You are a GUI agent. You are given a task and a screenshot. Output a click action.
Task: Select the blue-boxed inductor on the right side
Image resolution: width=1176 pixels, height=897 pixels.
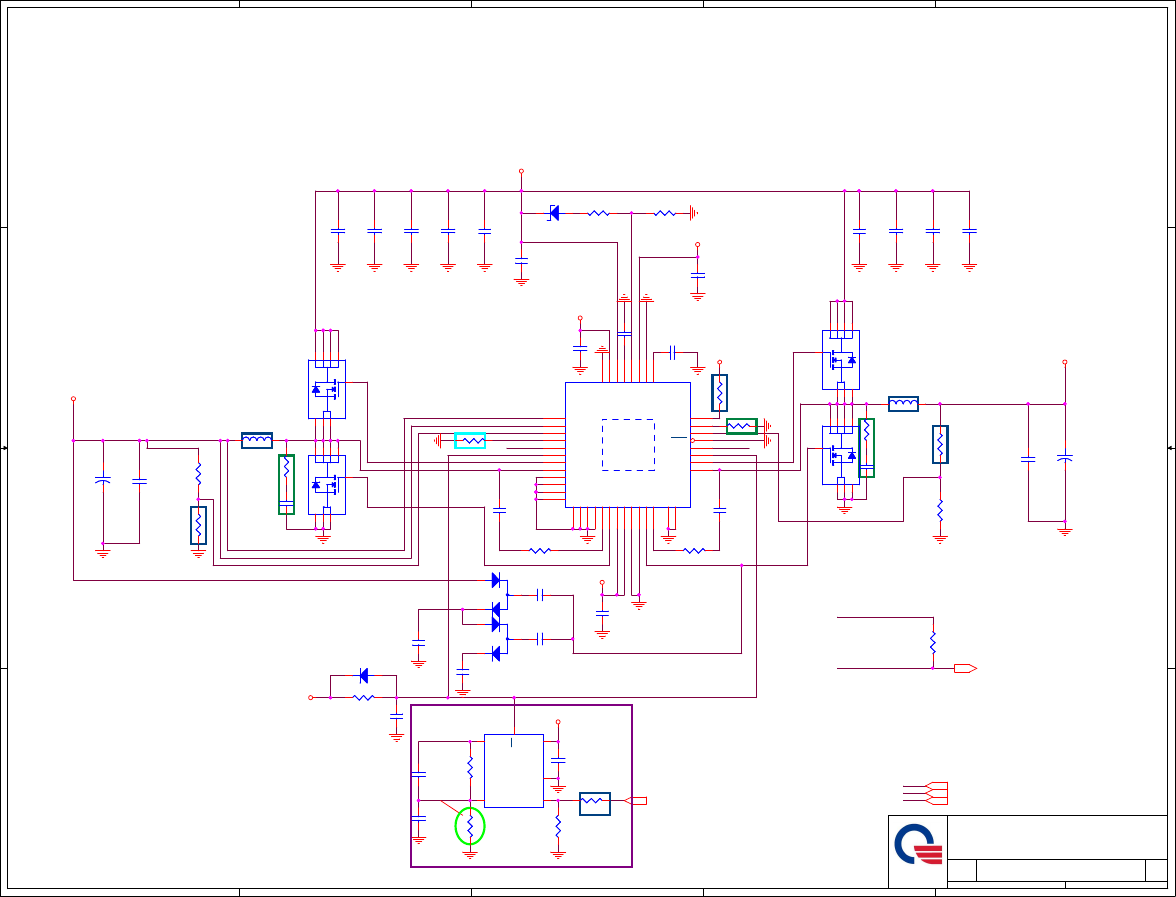(x=903, y=404)
